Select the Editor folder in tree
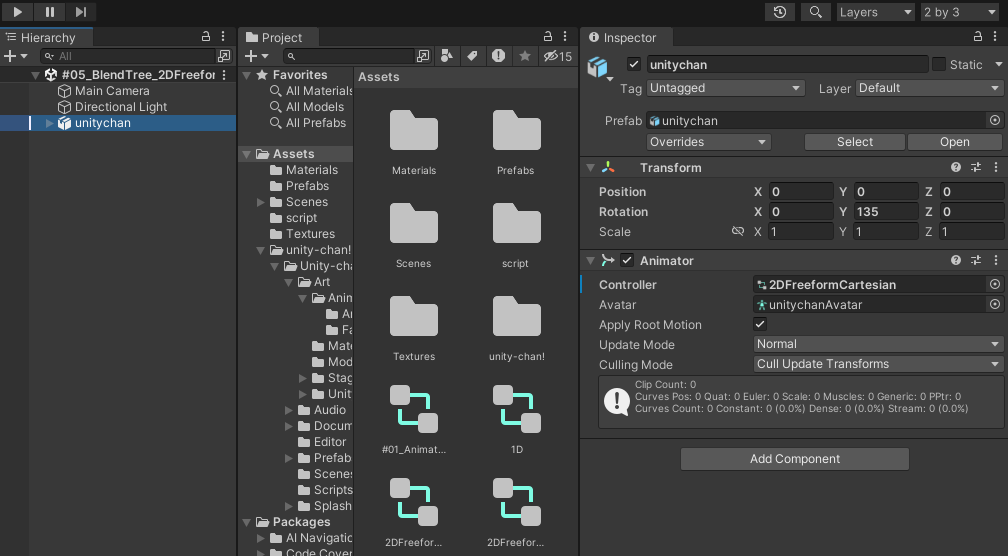 (322, 442)
